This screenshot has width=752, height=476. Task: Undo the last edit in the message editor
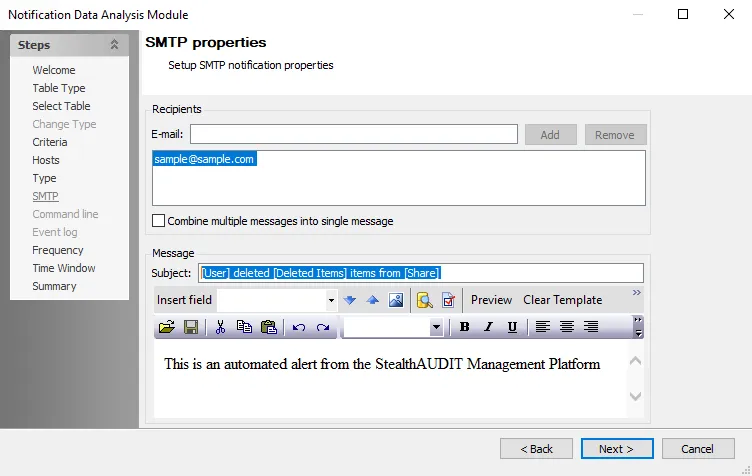(x=298, y=327)
